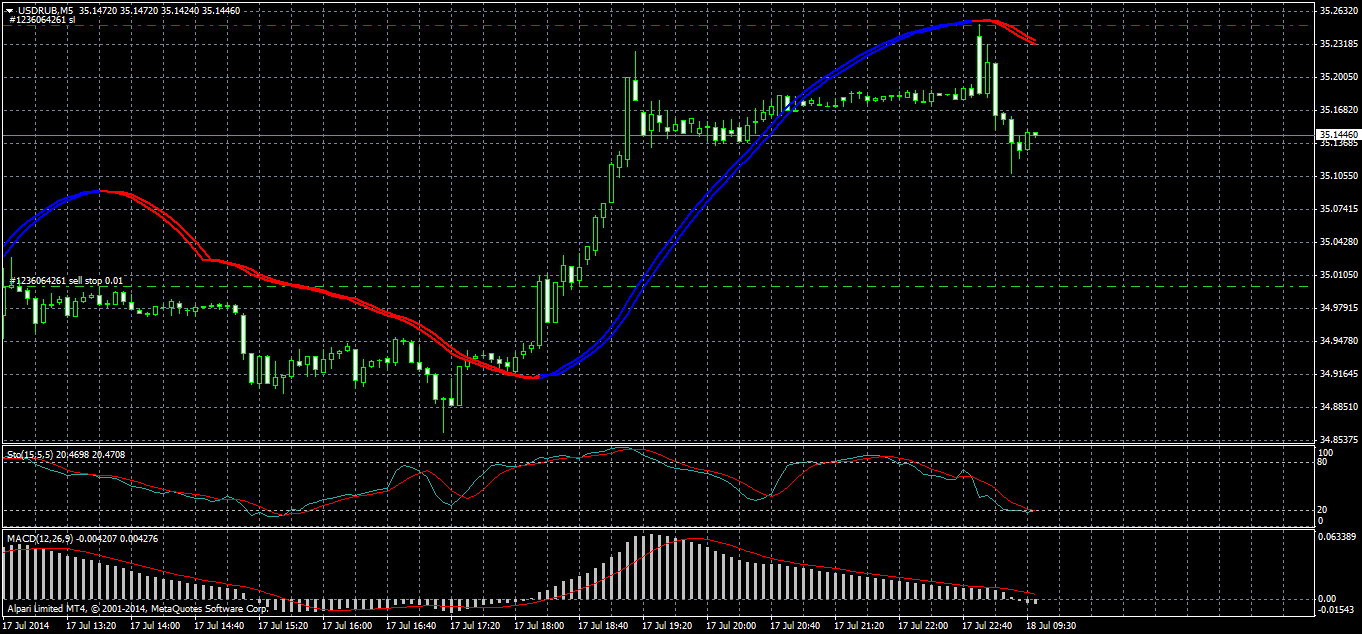Click the MACD scale value -0.01543

(1337, 609)
